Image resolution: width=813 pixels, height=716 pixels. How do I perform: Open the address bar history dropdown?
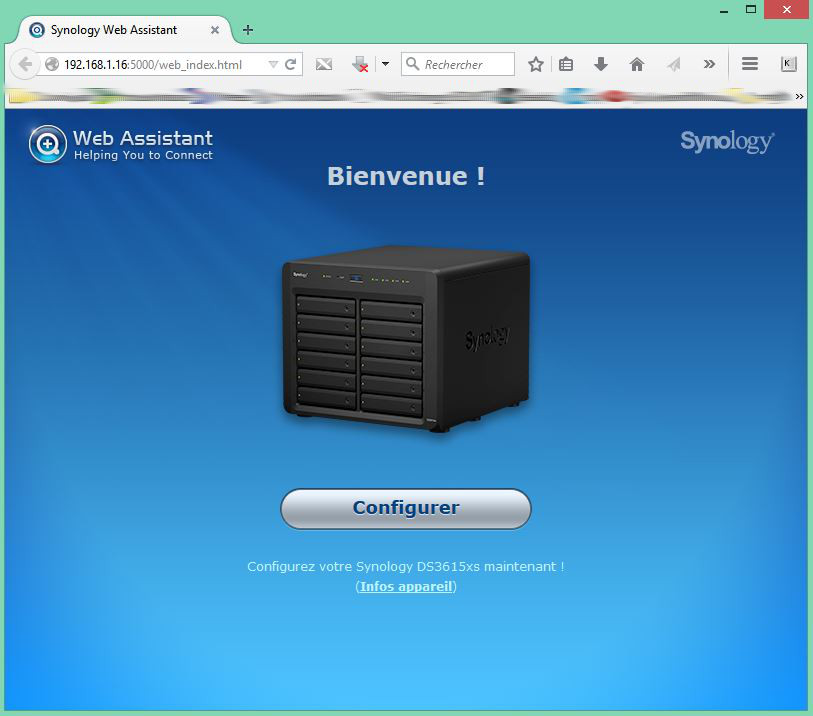273,64
